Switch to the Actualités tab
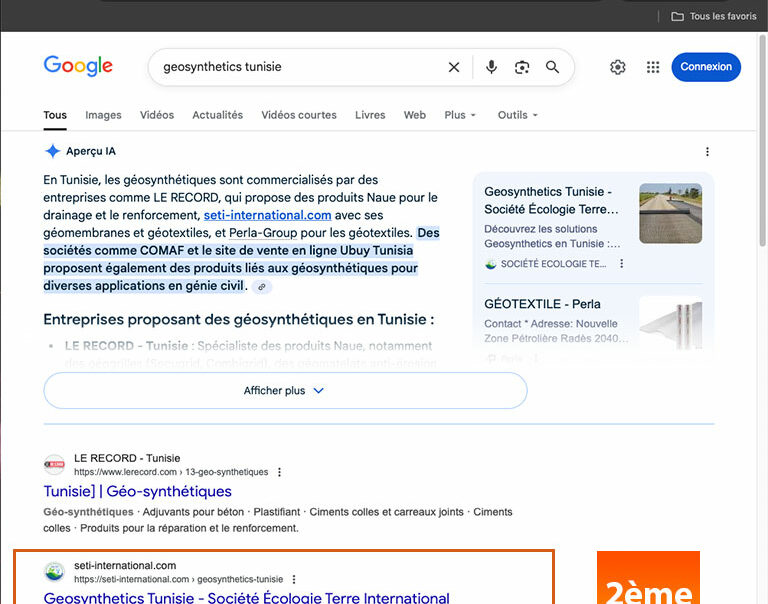The width and height of the screenshot is (768, 604). [x=217, y=115]
